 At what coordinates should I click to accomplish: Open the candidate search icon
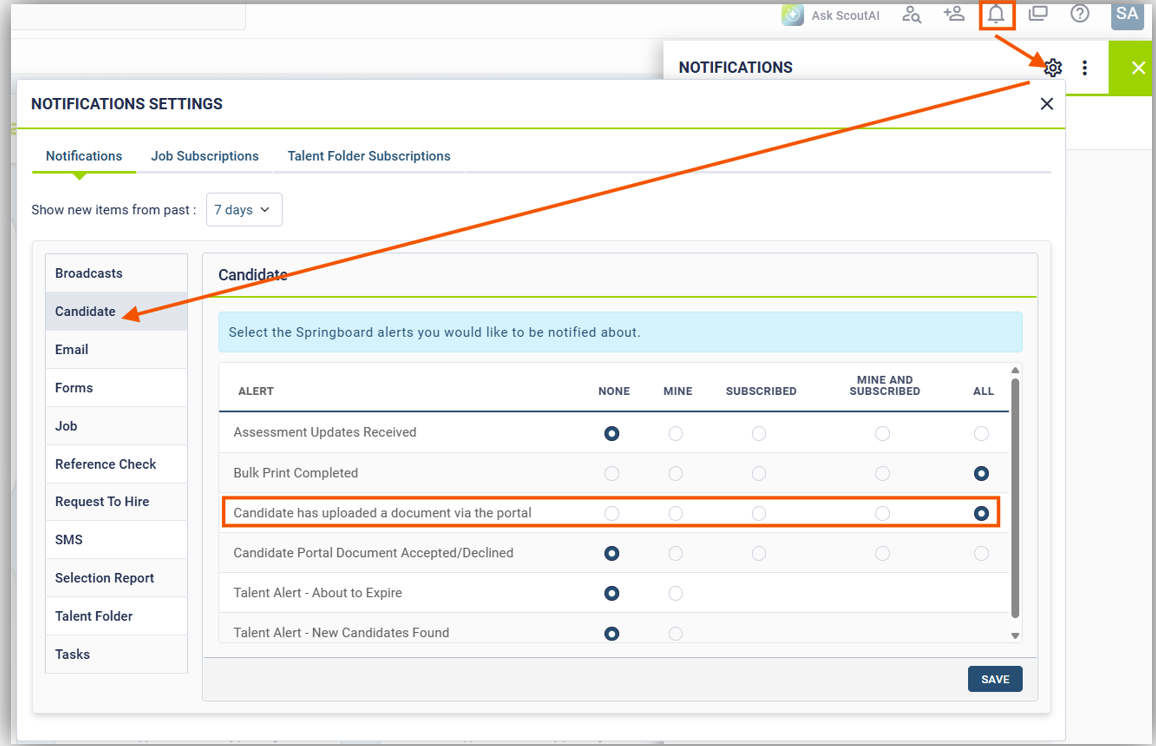(x=911, y=14)
